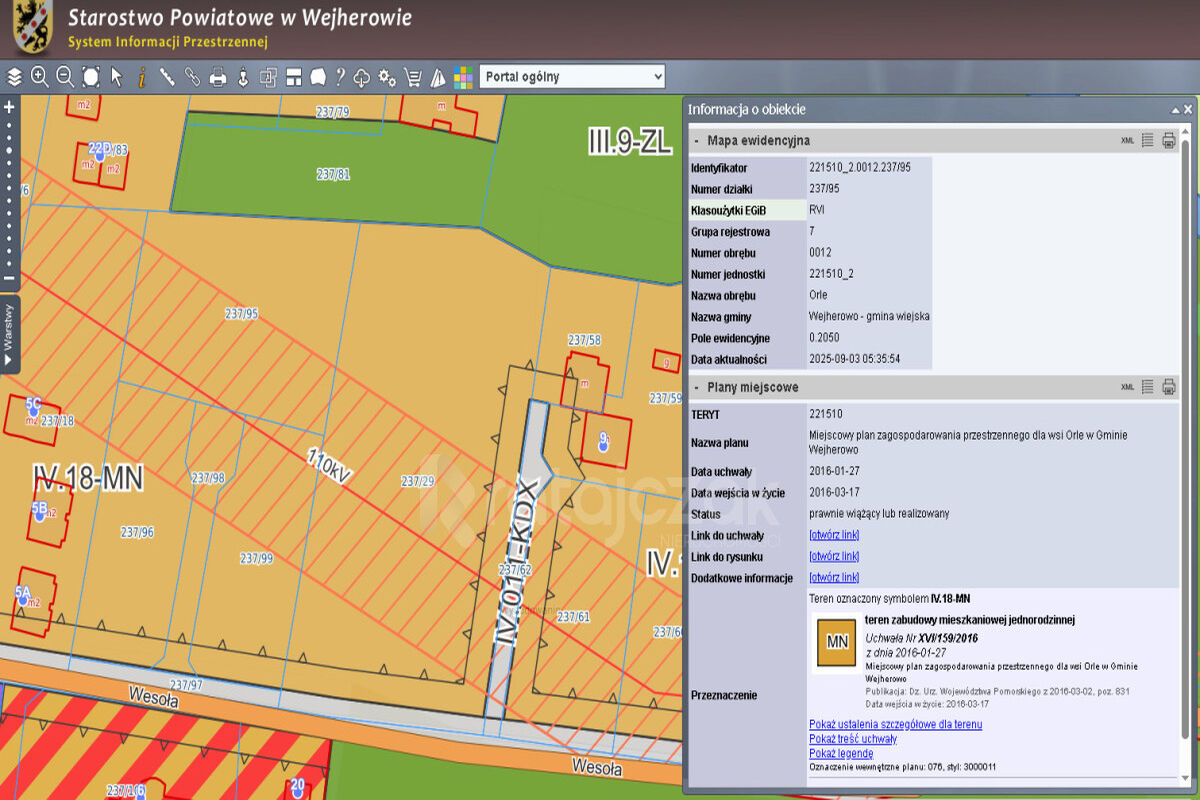Click the XML export for Mapa ewidencyjna
The width and height of the screenshot is (1200, 800).
click(x=1127, y=140)
